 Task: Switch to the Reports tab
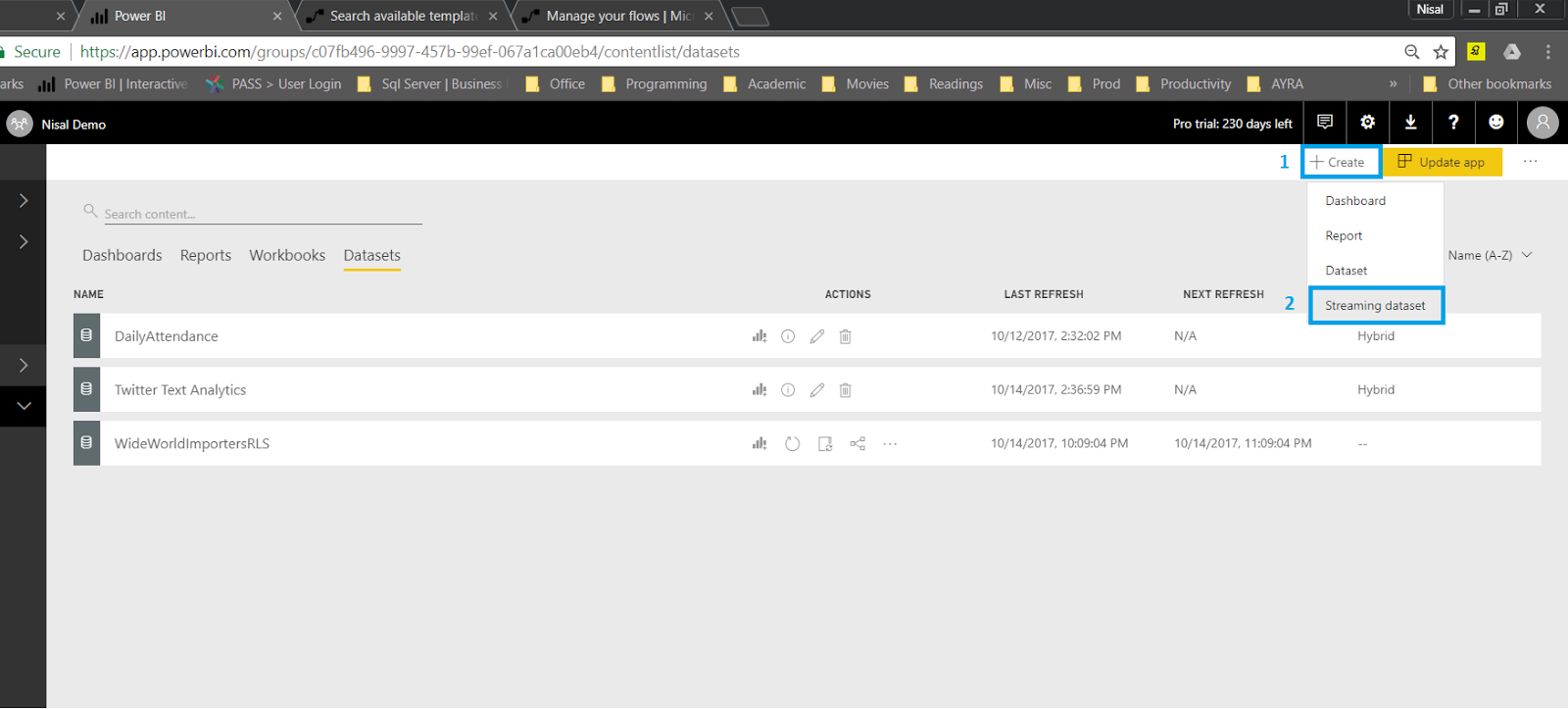[x=206, y=255]
